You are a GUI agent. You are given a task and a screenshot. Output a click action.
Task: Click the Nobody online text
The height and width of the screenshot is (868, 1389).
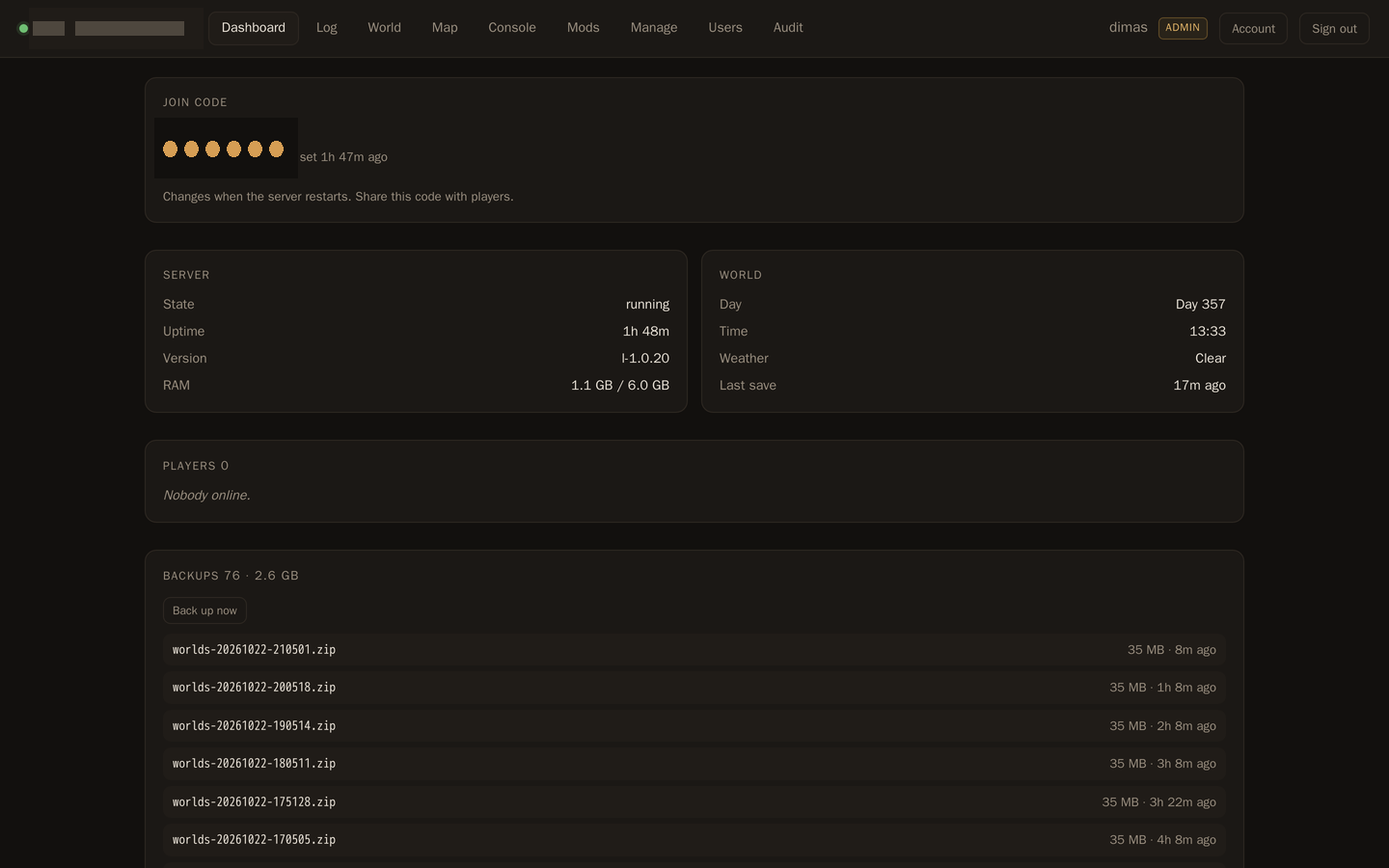click(x=206, y=496)
